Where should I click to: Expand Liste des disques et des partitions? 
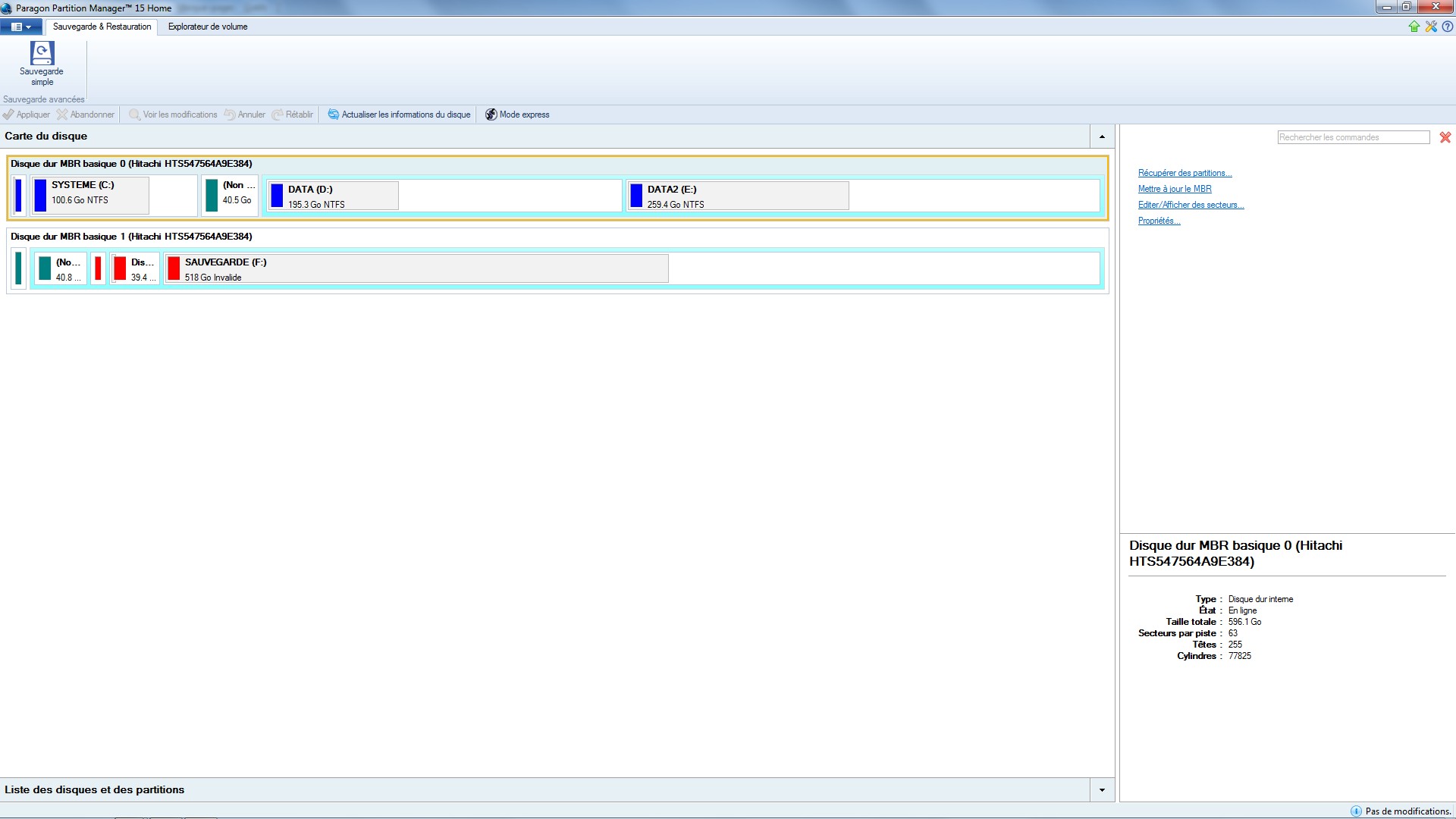pos(1101,789)
